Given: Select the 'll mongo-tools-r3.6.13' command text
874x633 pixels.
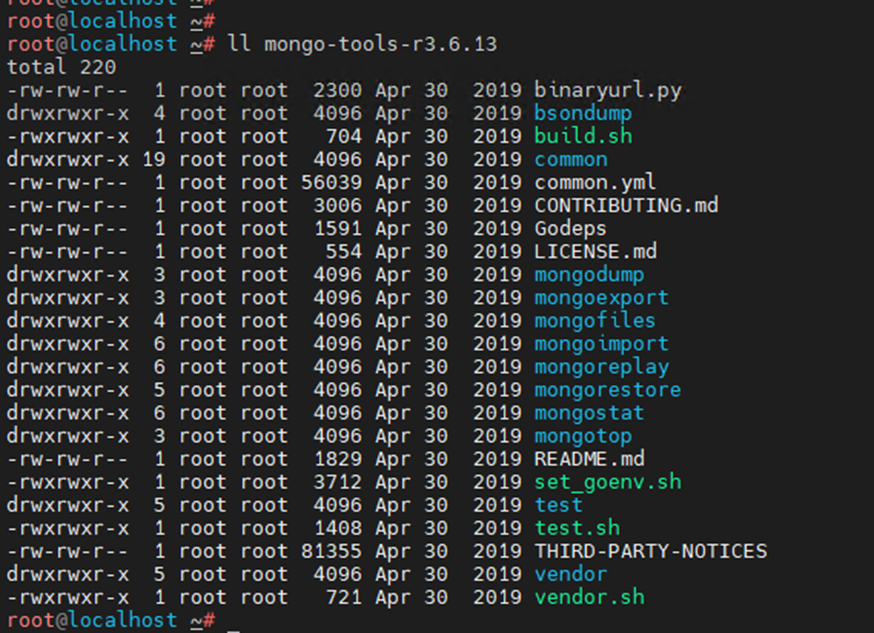Looking at the screenshot, I should (x=362, y=44).
